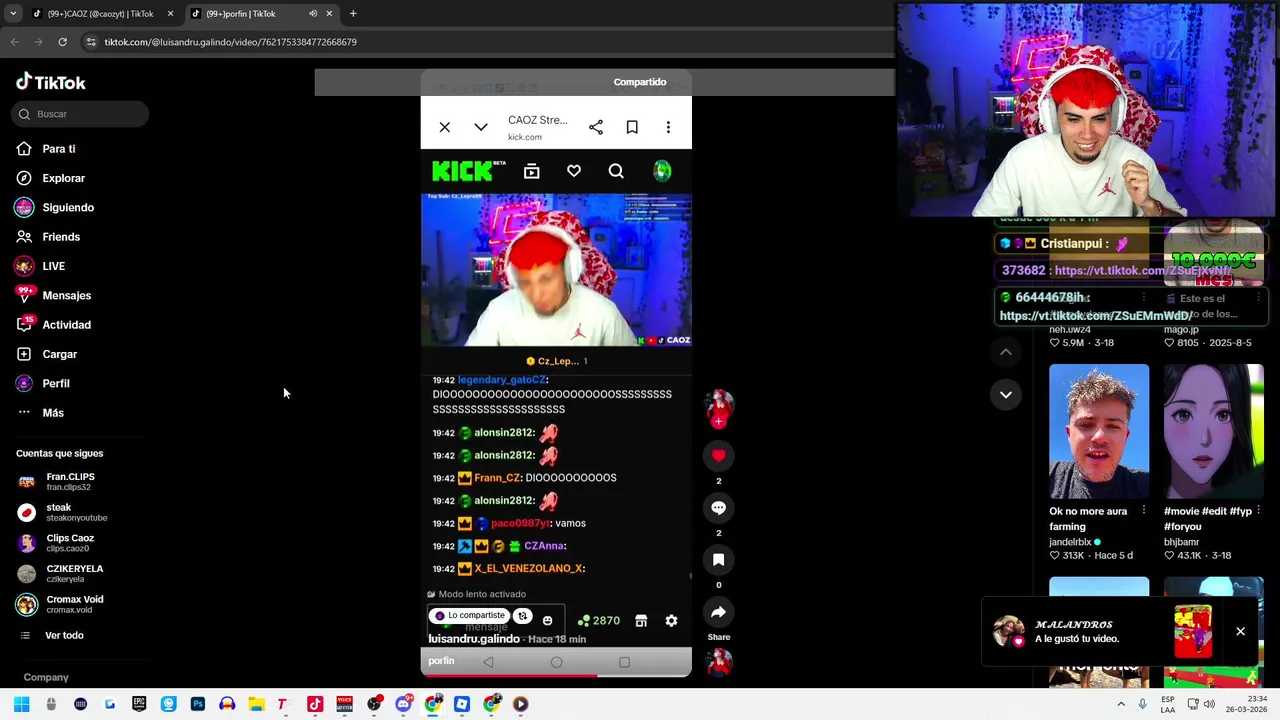Click the Company footer heading
Viewport: 1280px width, 720px height.
[x=46, y=678]
